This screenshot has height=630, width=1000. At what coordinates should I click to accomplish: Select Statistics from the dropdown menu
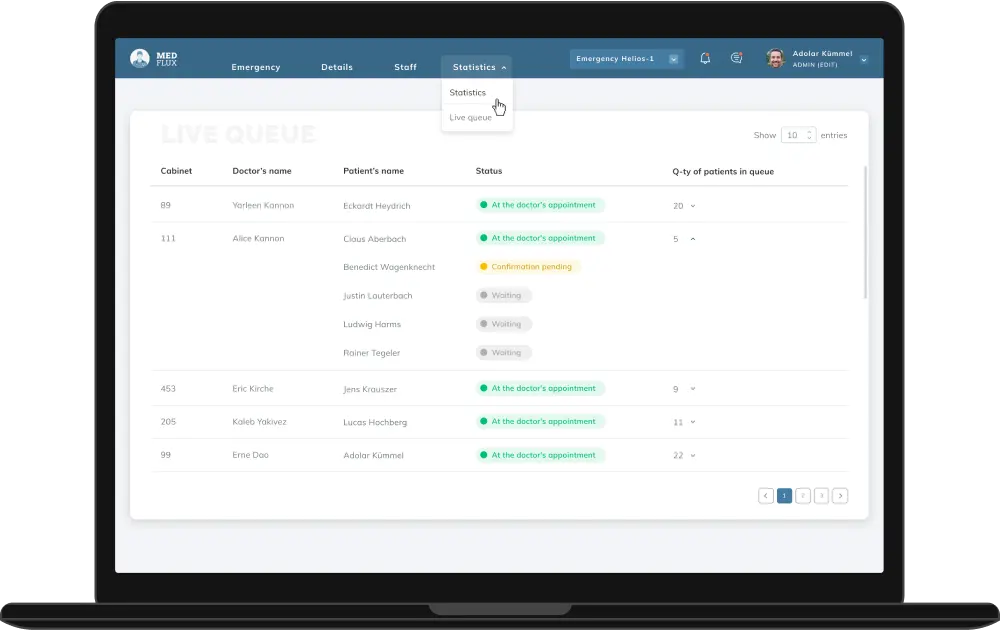(467, 93)
